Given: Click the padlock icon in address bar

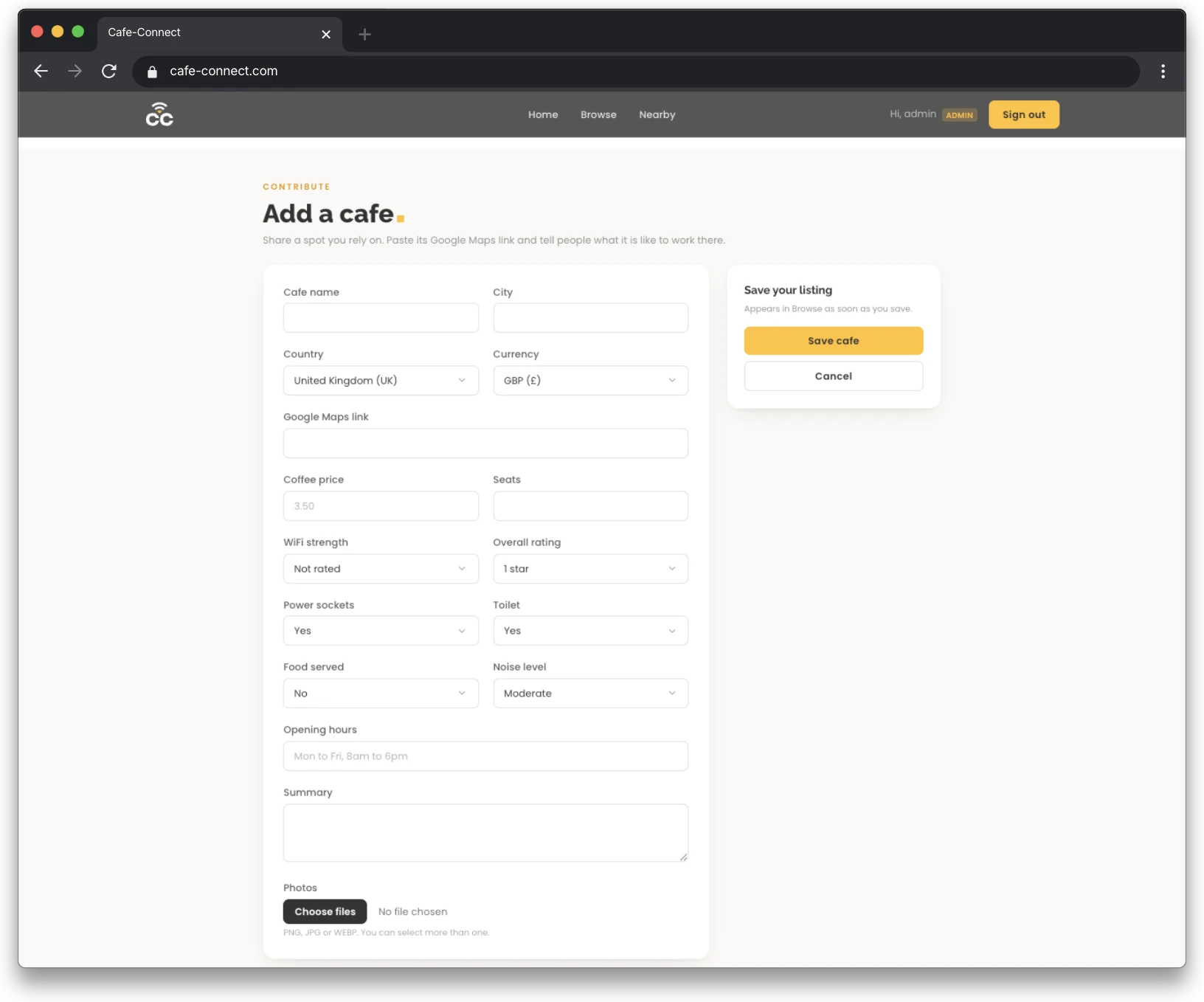Looking at the screenshot, I should [x=152, y=72].
